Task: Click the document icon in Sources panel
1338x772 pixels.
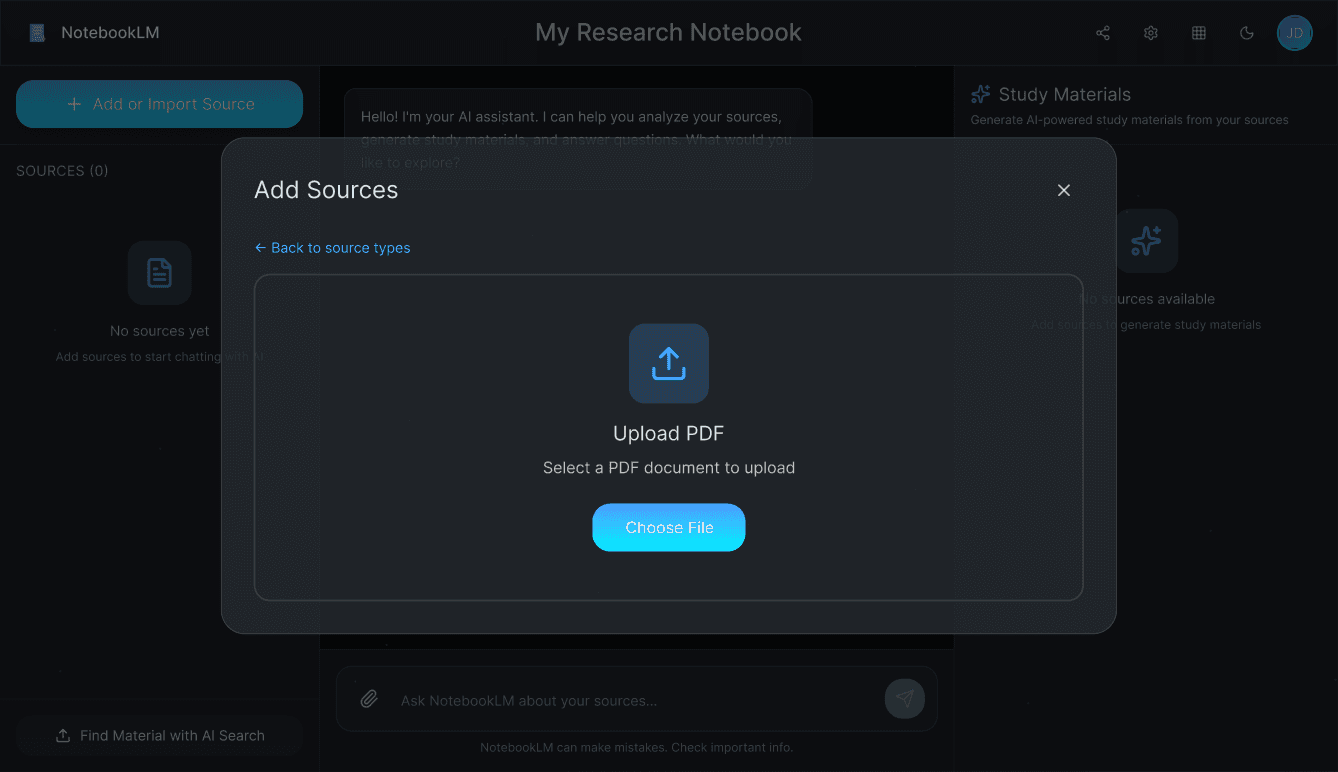Action: [160, 273]
